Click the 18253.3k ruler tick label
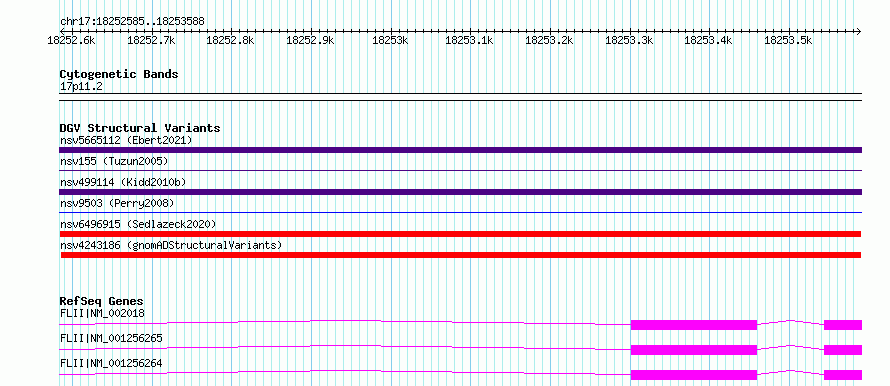 pos(629,40)
